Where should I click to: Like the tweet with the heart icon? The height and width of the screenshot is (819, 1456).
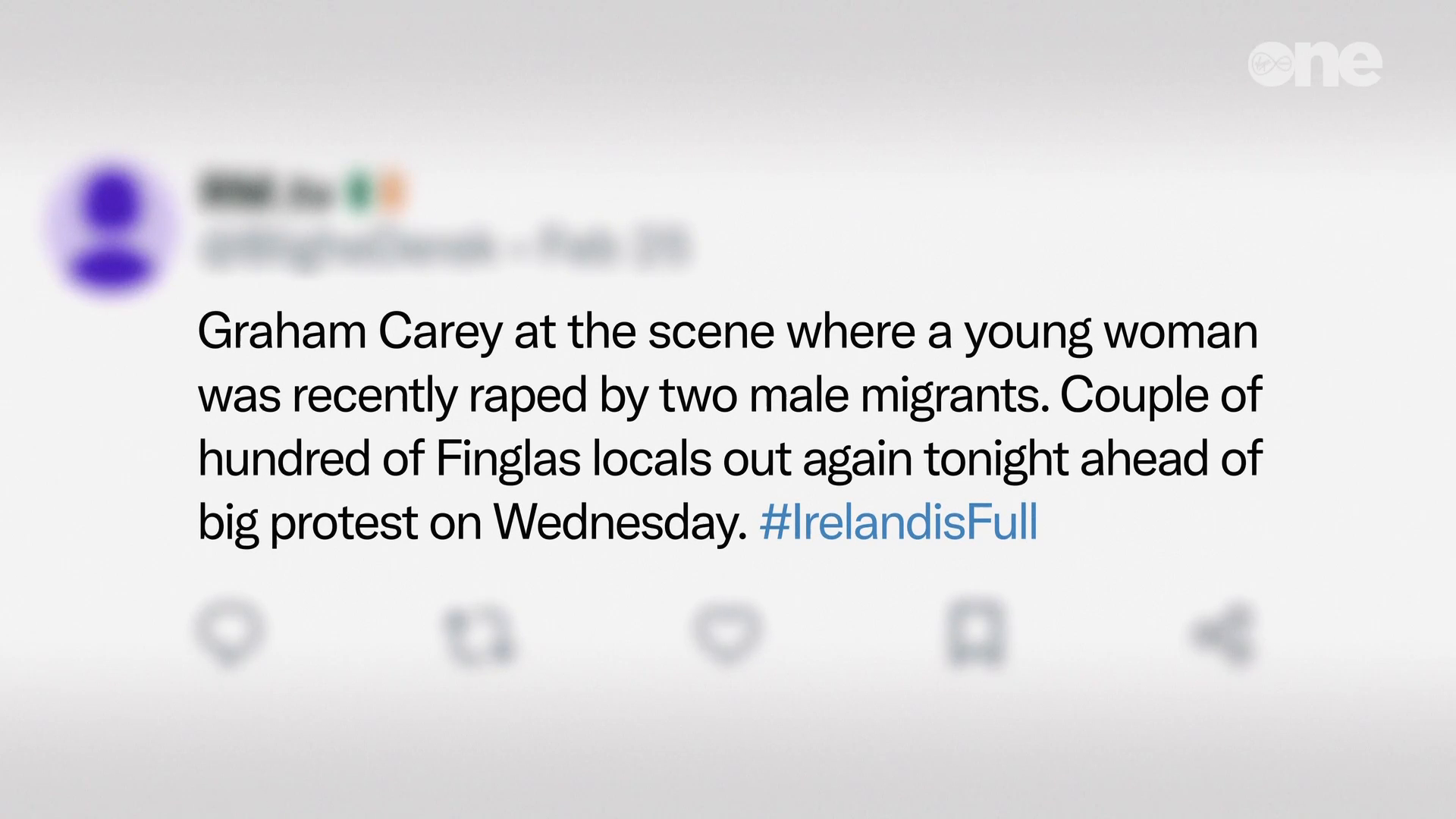click(726, 632)
